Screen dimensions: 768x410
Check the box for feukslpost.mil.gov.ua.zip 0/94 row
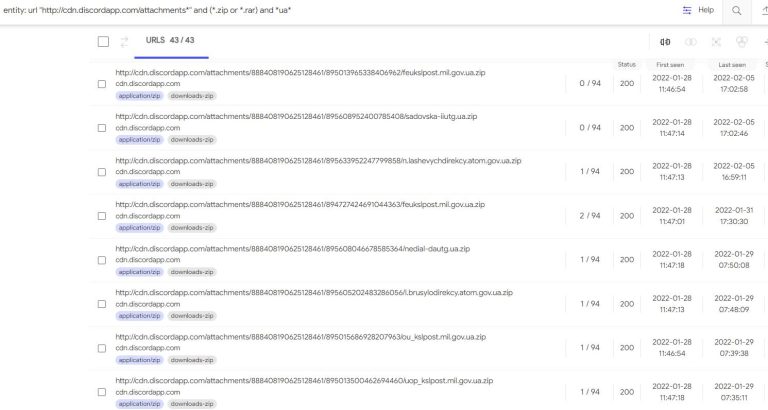102,84
